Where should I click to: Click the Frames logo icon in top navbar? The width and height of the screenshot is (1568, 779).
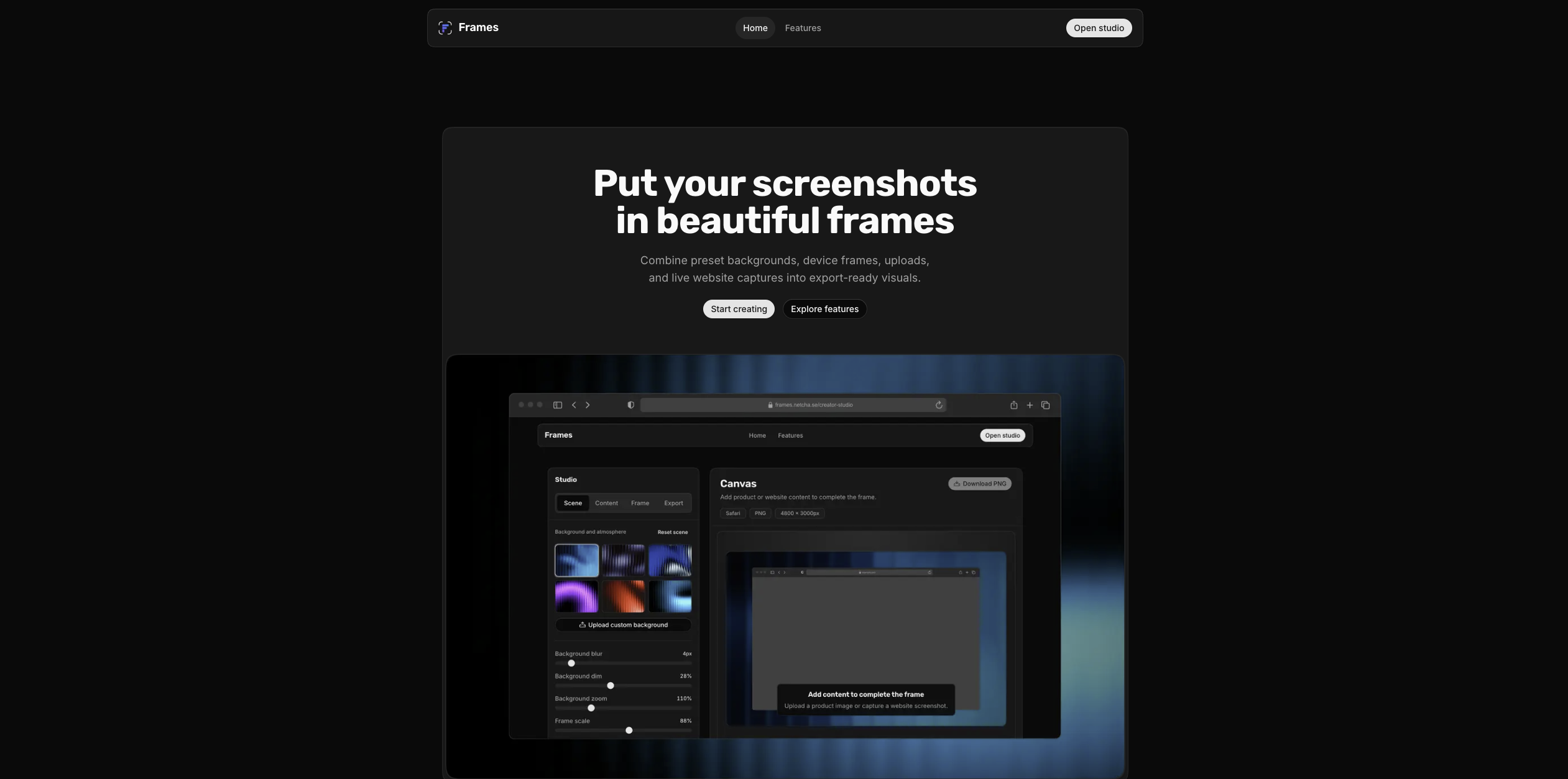click(445, 28)
